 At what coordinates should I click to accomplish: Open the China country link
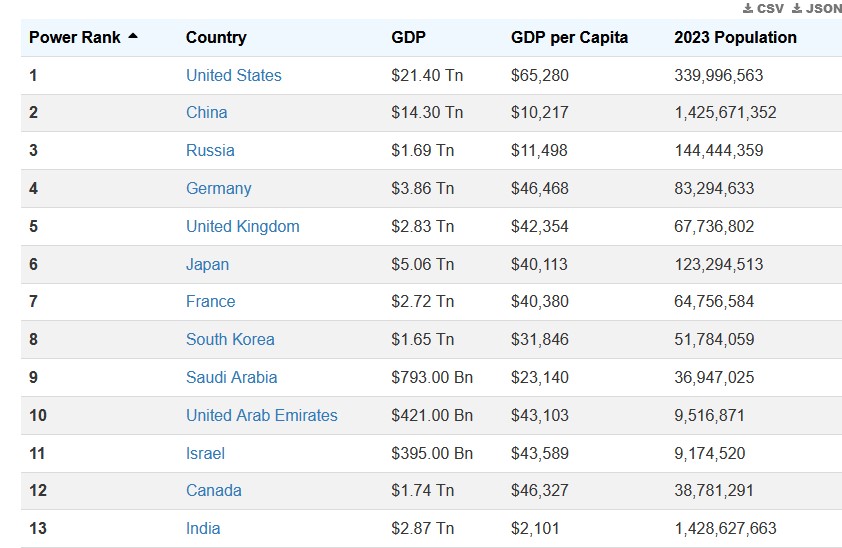click(206, 112)
